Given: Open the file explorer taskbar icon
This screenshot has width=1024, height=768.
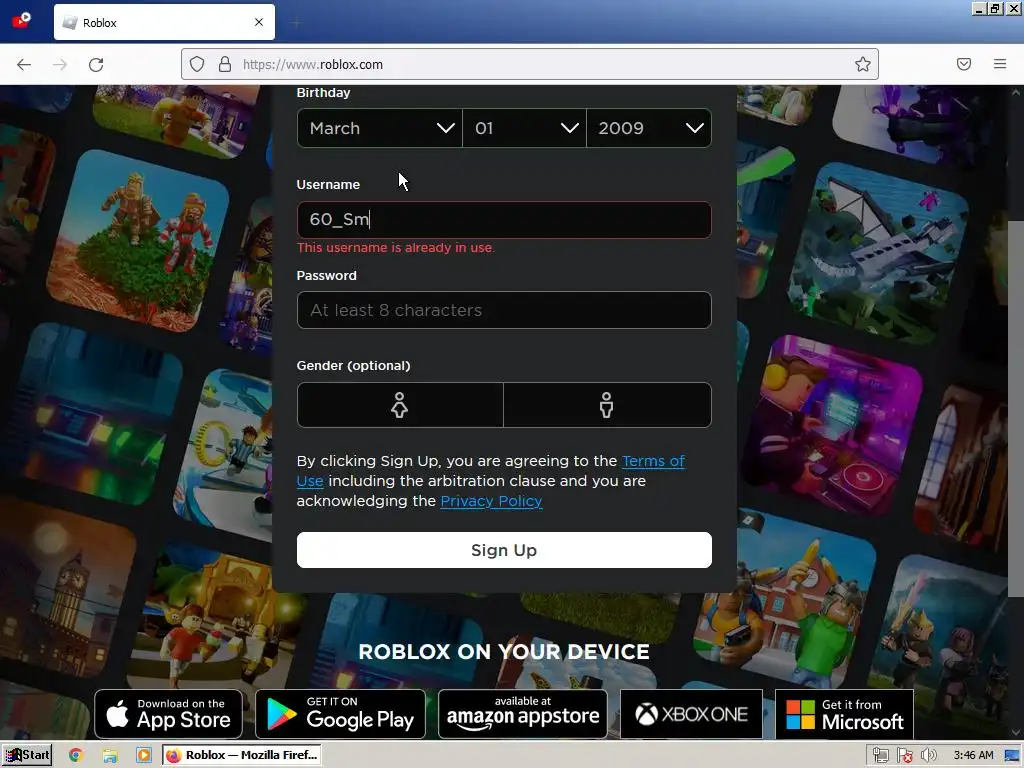Looking at the screenshot, I should click(x=110, y=756).
